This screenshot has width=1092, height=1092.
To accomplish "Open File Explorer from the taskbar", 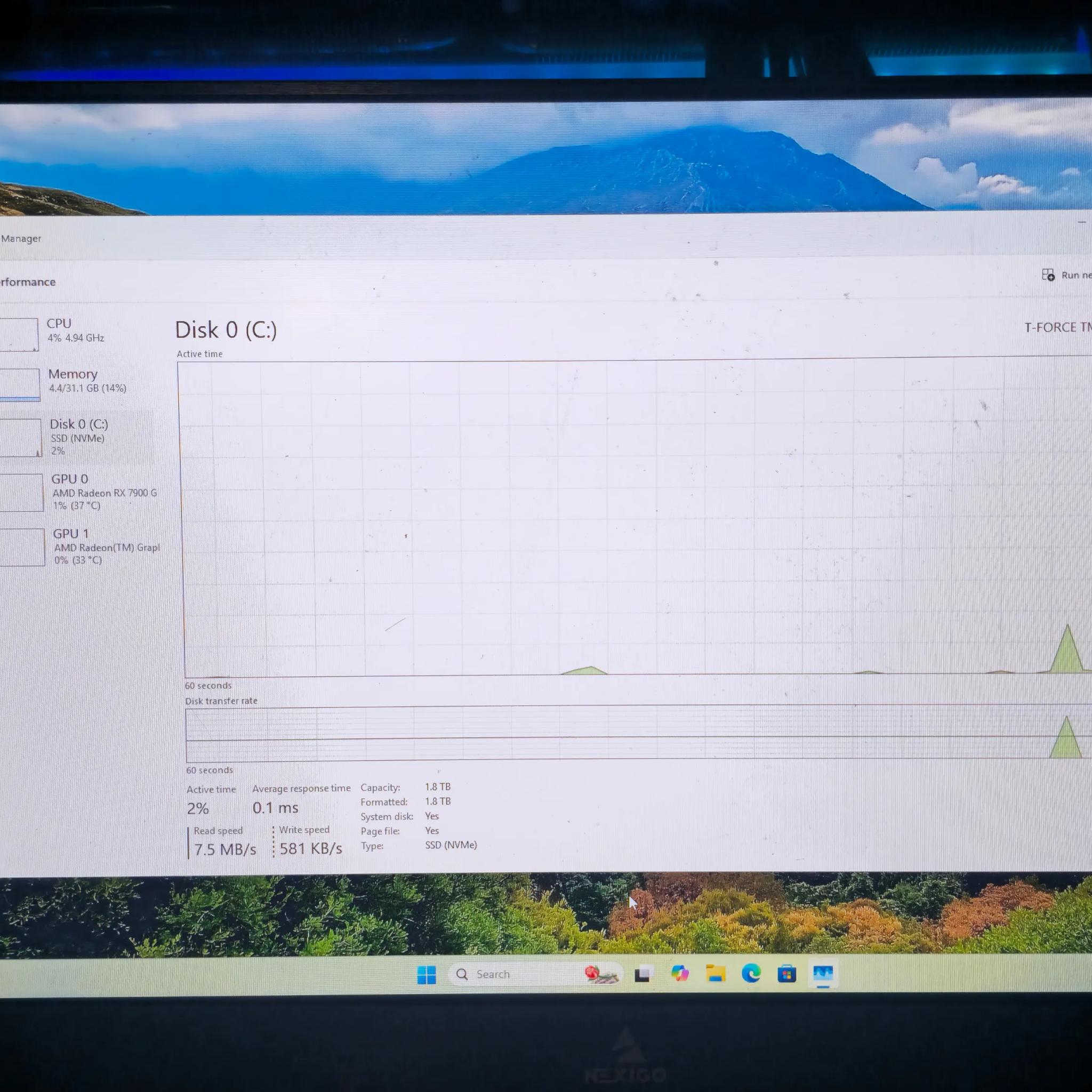I will click(x=716, y=973).
